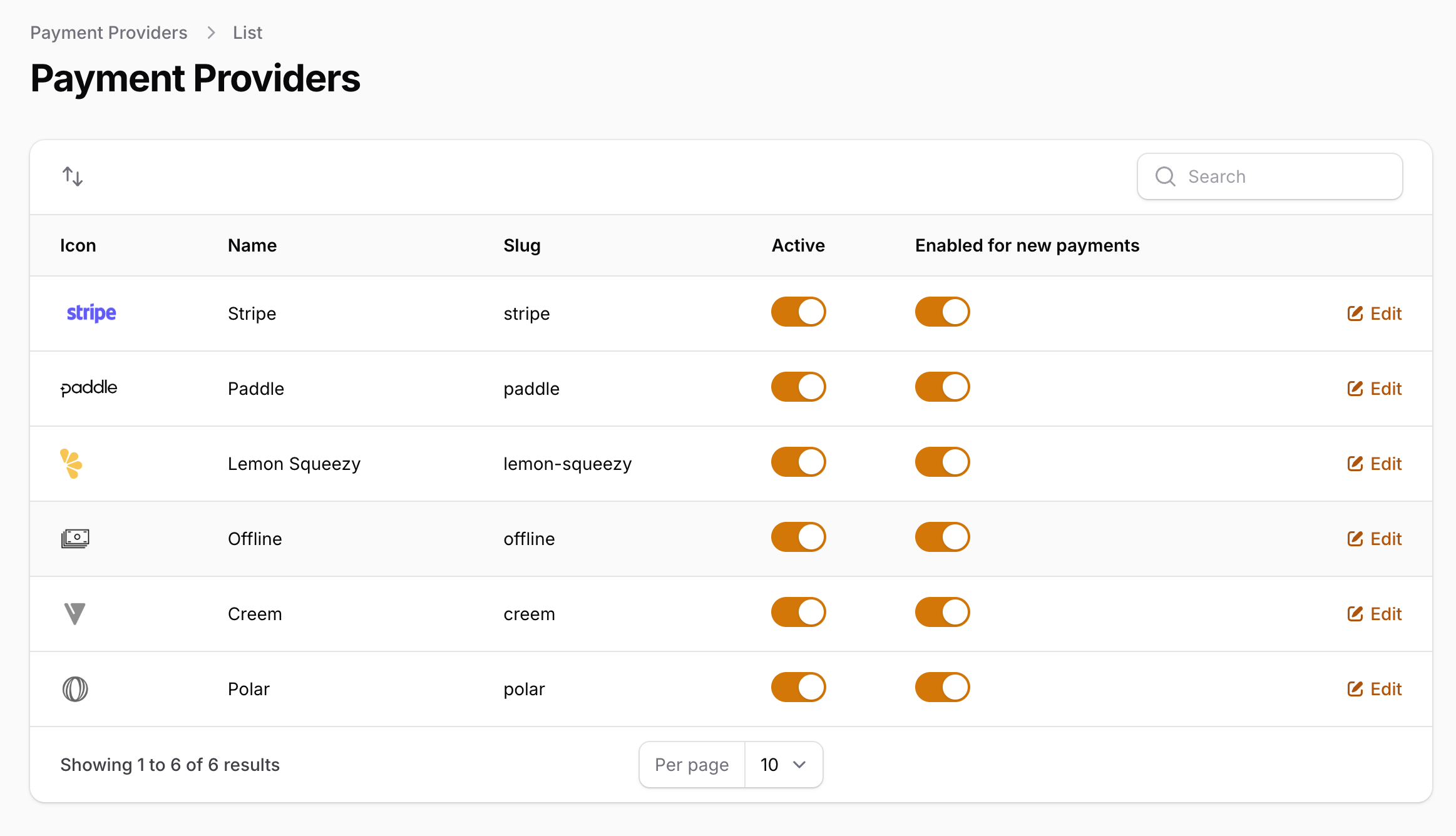
Task: Disable the Active toggle for Offline
Action: [x=798, y=537]
